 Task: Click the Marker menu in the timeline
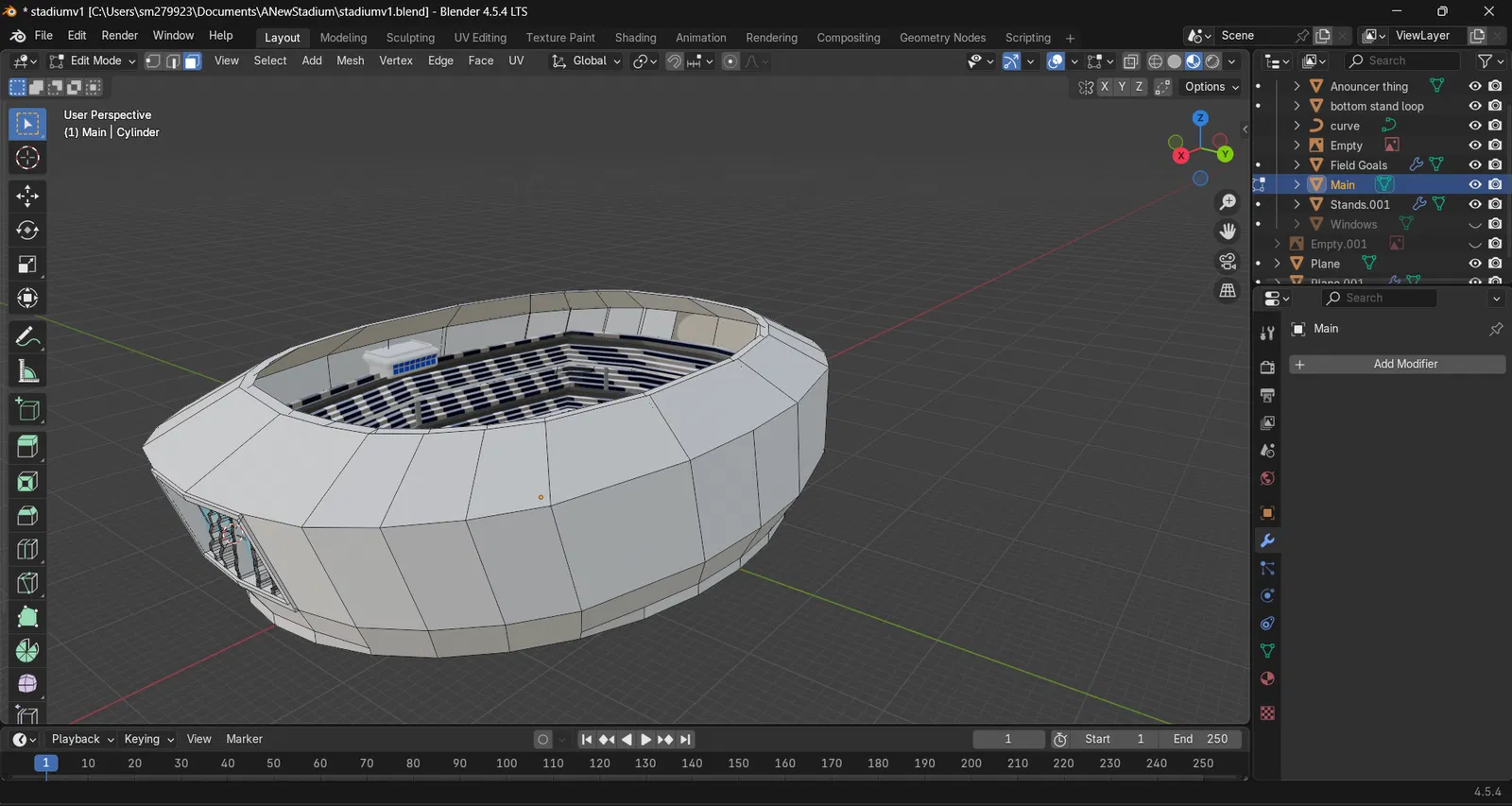pyautogui.click(x=244, y=740)
